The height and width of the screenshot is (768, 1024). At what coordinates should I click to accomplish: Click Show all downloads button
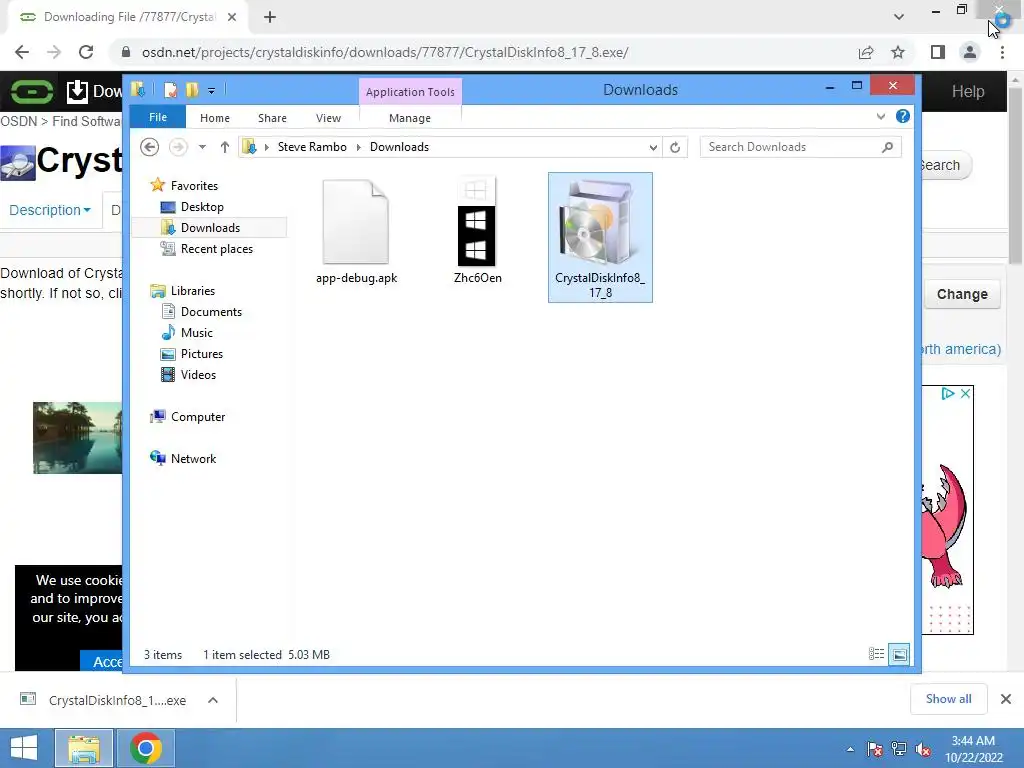[x=948, y=699]
